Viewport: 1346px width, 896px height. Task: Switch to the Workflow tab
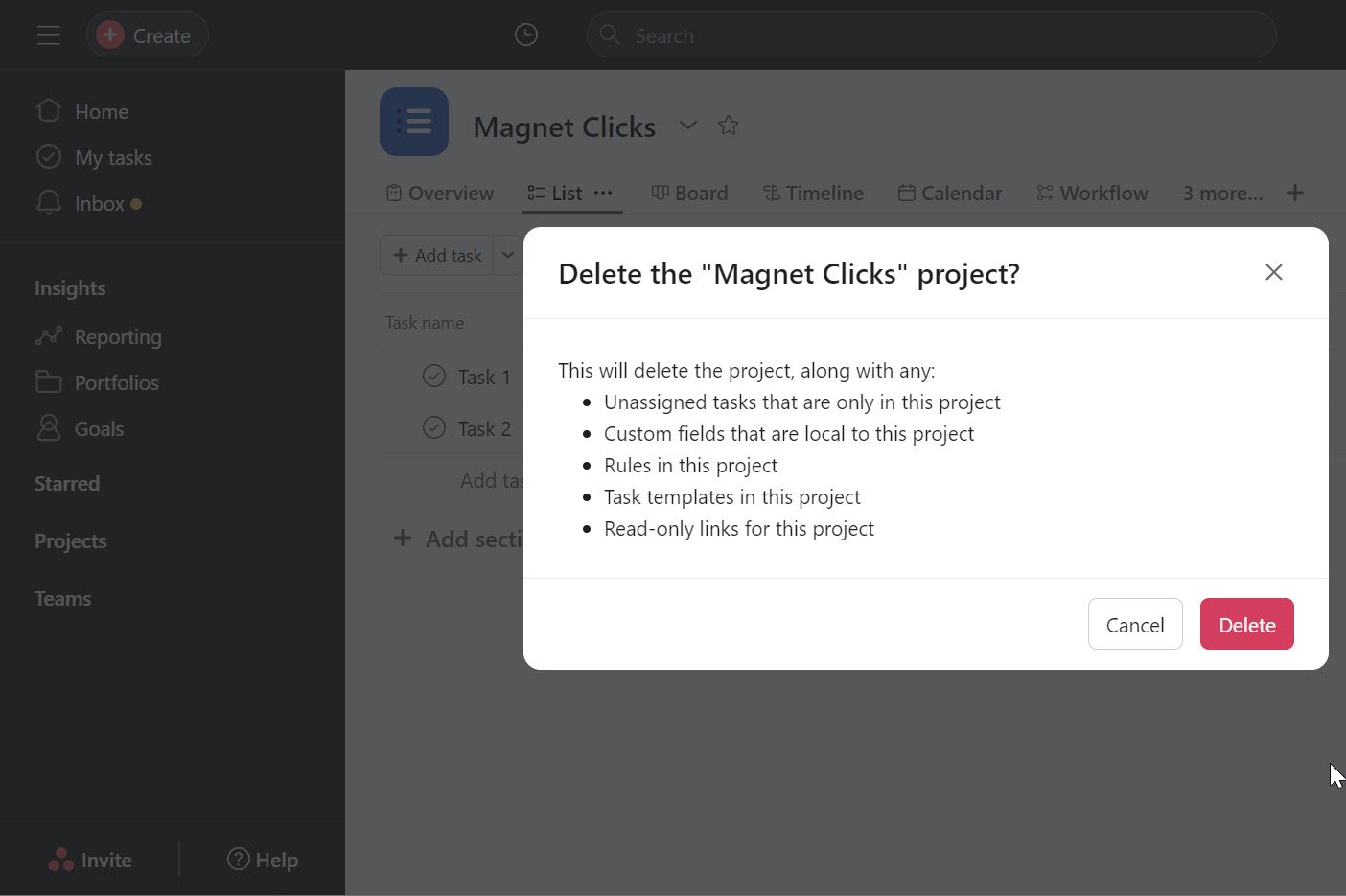(x=1092, y=193)
